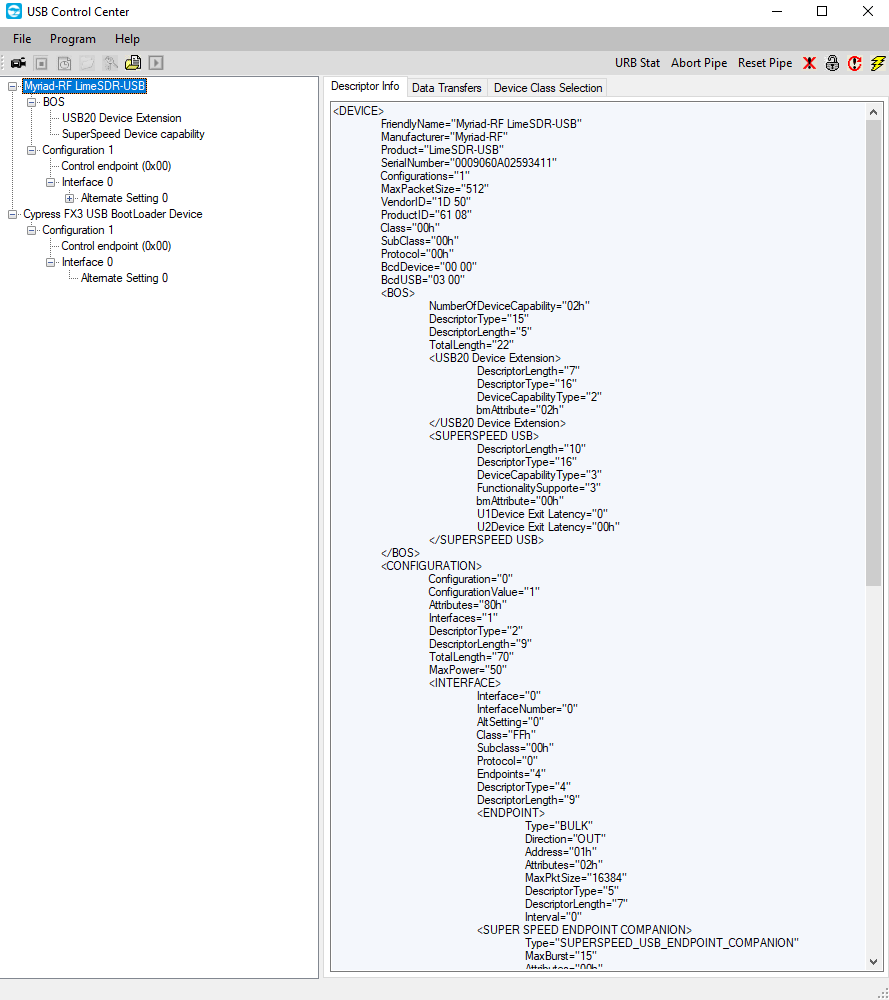This screenshot has height=1000, width=889.
Task: Click the maximize window button
Action: [x=822, y=11]
